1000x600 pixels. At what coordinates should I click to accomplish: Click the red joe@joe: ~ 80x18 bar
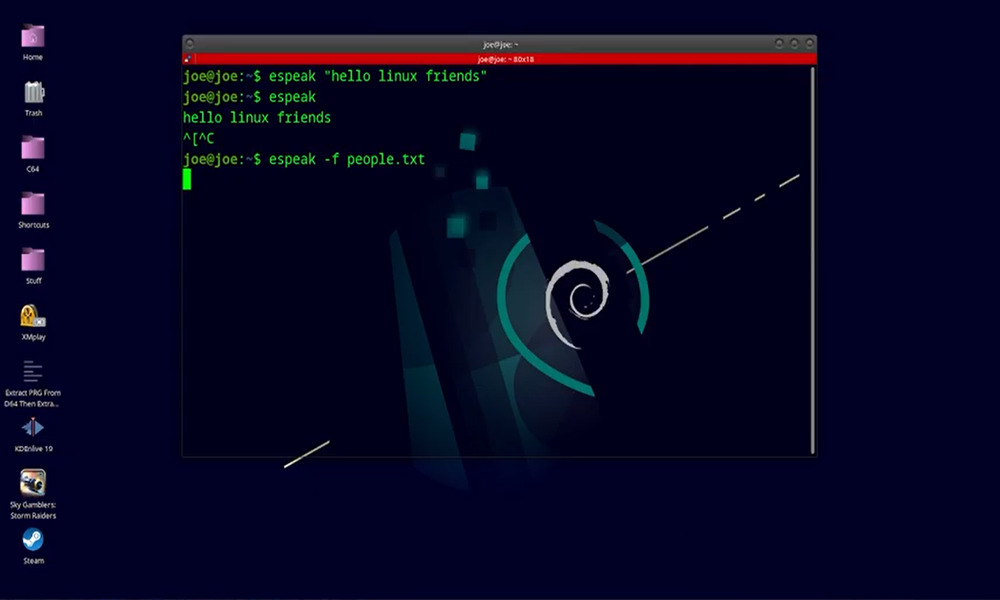click(x=500, y=60)
